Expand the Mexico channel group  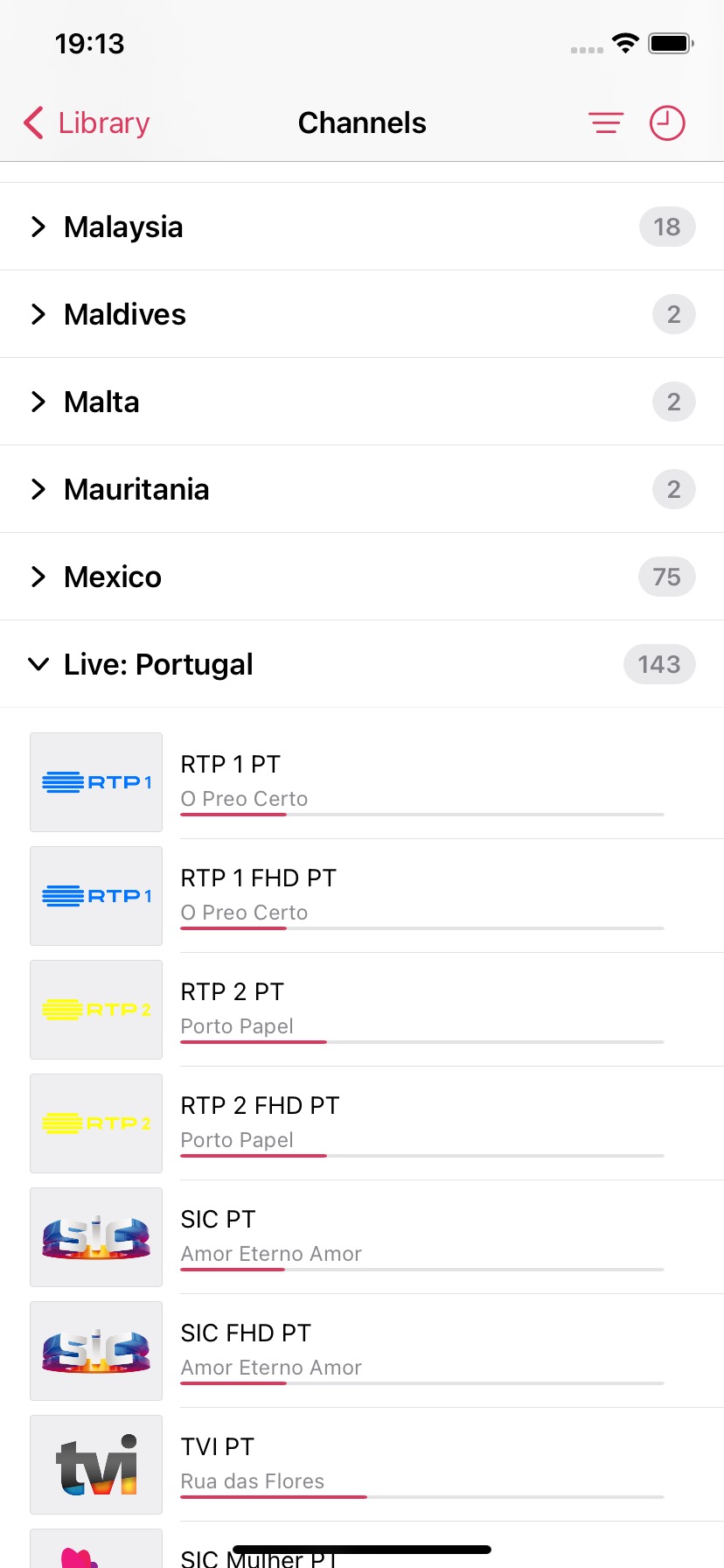(x=113, y=577)
